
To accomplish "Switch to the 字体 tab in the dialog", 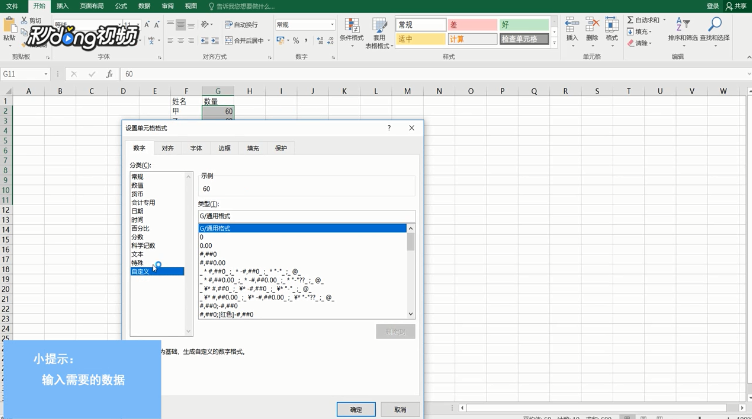I will (x=196, y=148).
